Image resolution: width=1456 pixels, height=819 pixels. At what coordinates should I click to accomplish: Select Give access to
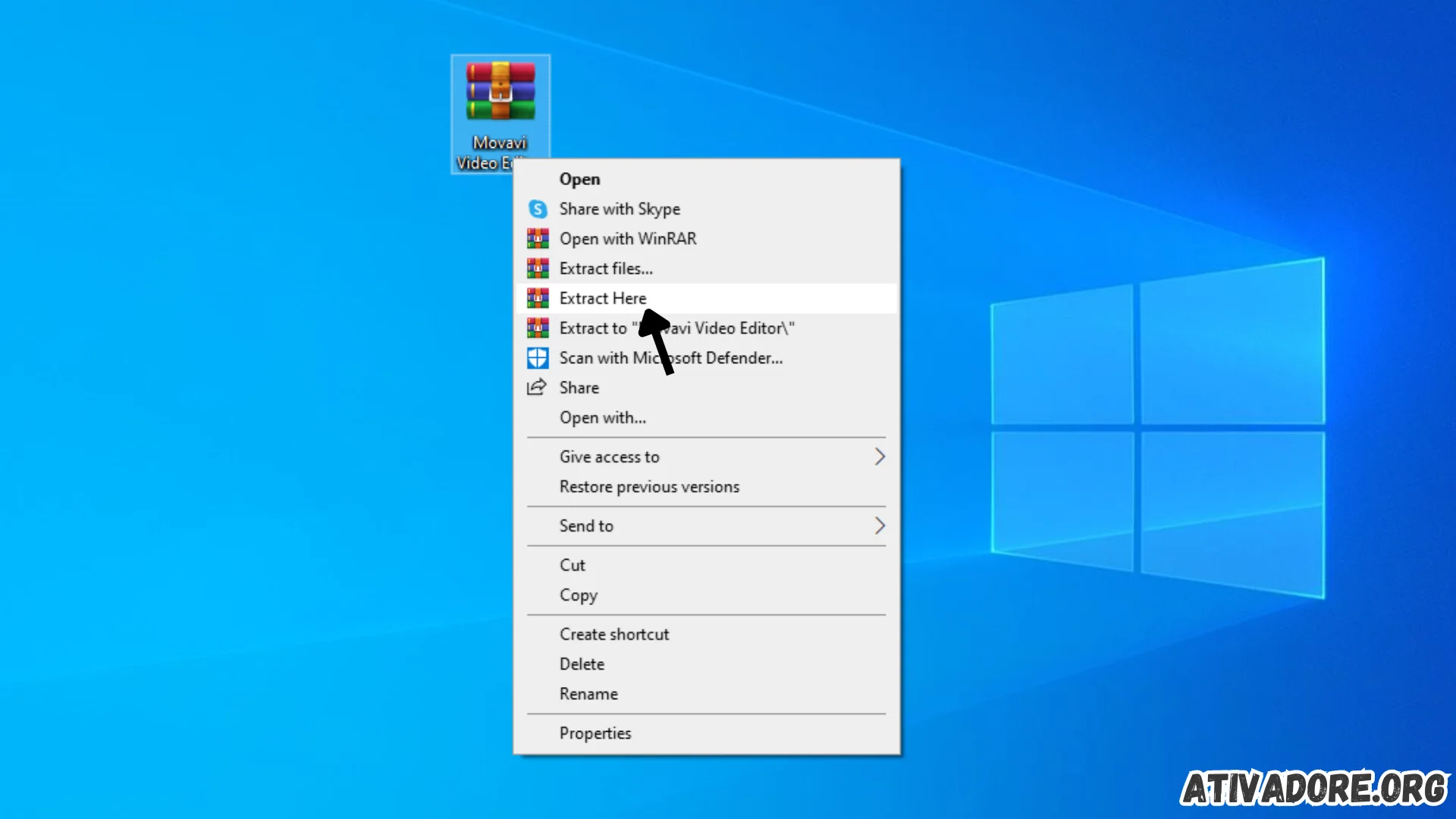705,457
